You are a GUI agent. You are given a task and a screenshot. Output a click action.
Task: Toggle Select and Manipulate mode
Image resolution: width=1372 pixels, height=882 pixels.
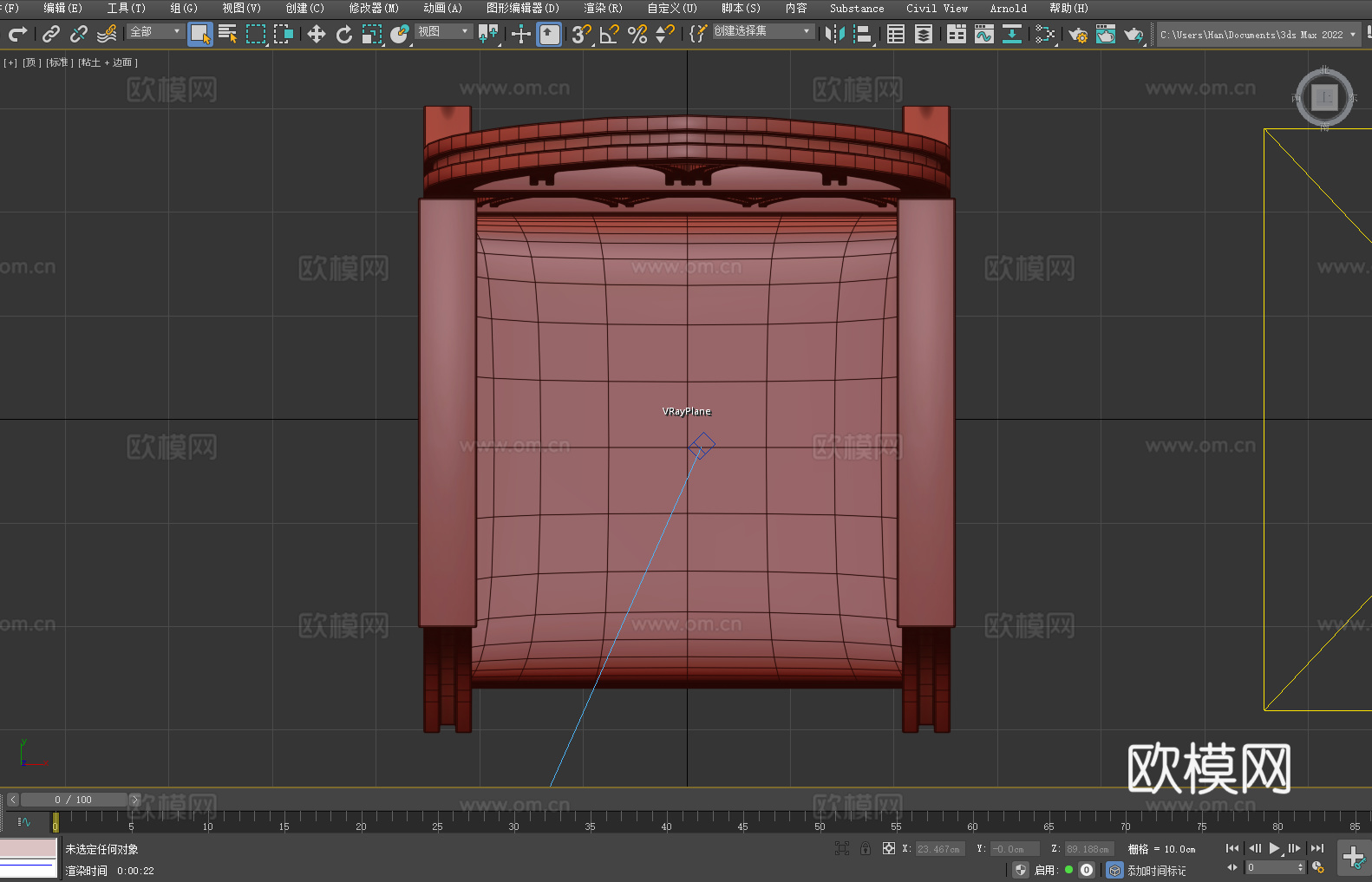521,34
